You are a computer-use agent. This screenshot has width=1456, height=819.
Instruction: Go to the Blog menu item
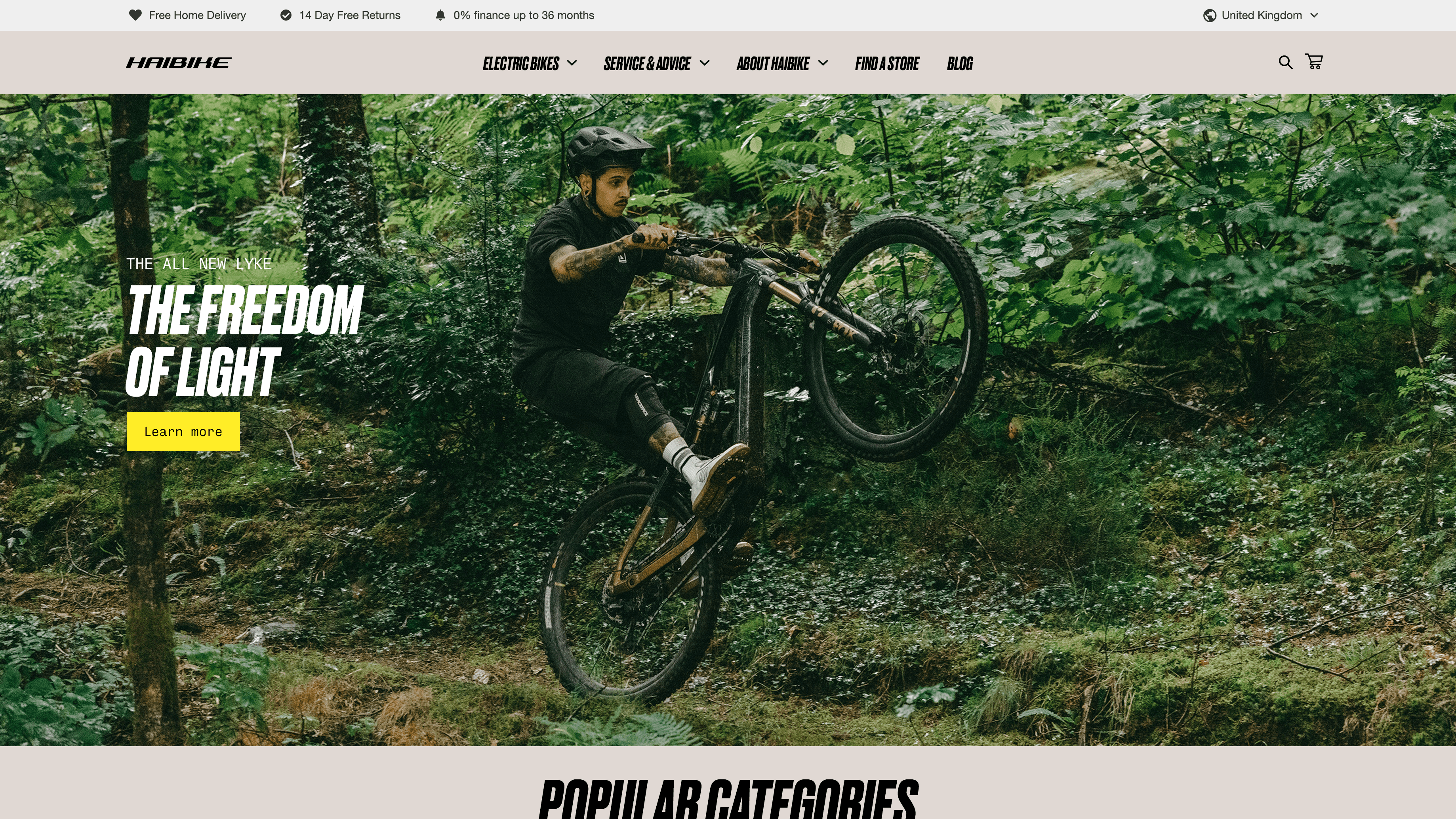point(960,63)
